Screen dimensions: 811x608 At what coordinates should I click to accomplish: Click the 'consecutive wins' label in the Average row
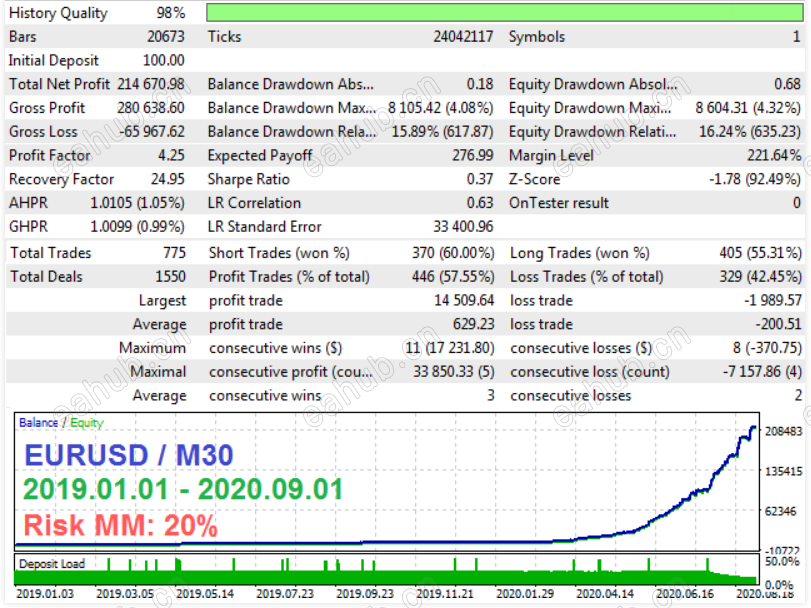[265, 396]
